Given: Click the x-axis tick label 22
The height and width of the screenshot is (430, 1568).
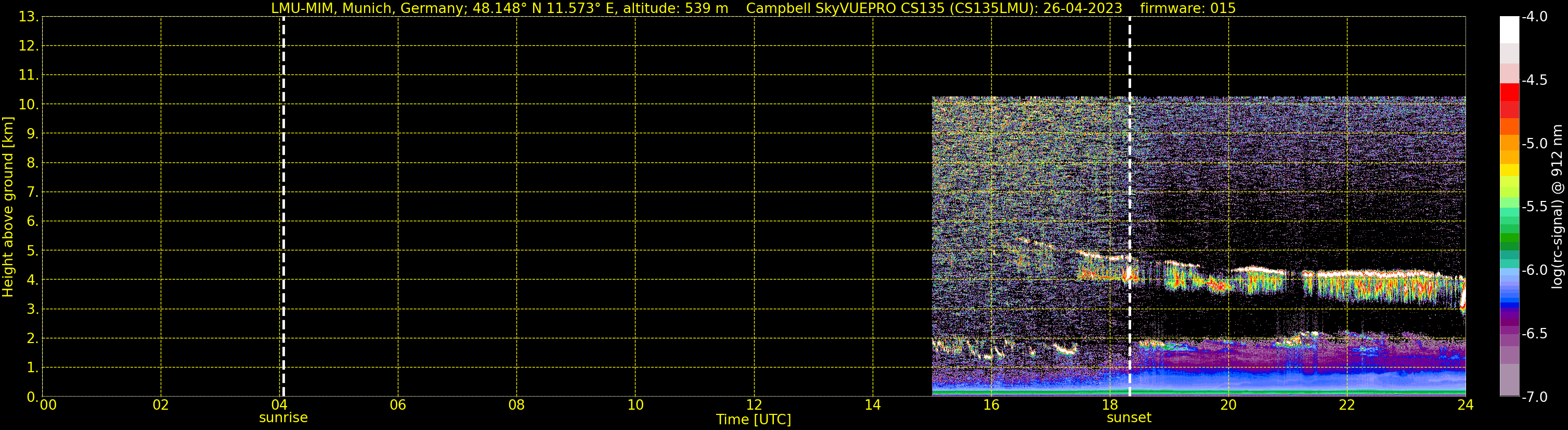Looking at the screenshot, I should (x=1347, y=405).
